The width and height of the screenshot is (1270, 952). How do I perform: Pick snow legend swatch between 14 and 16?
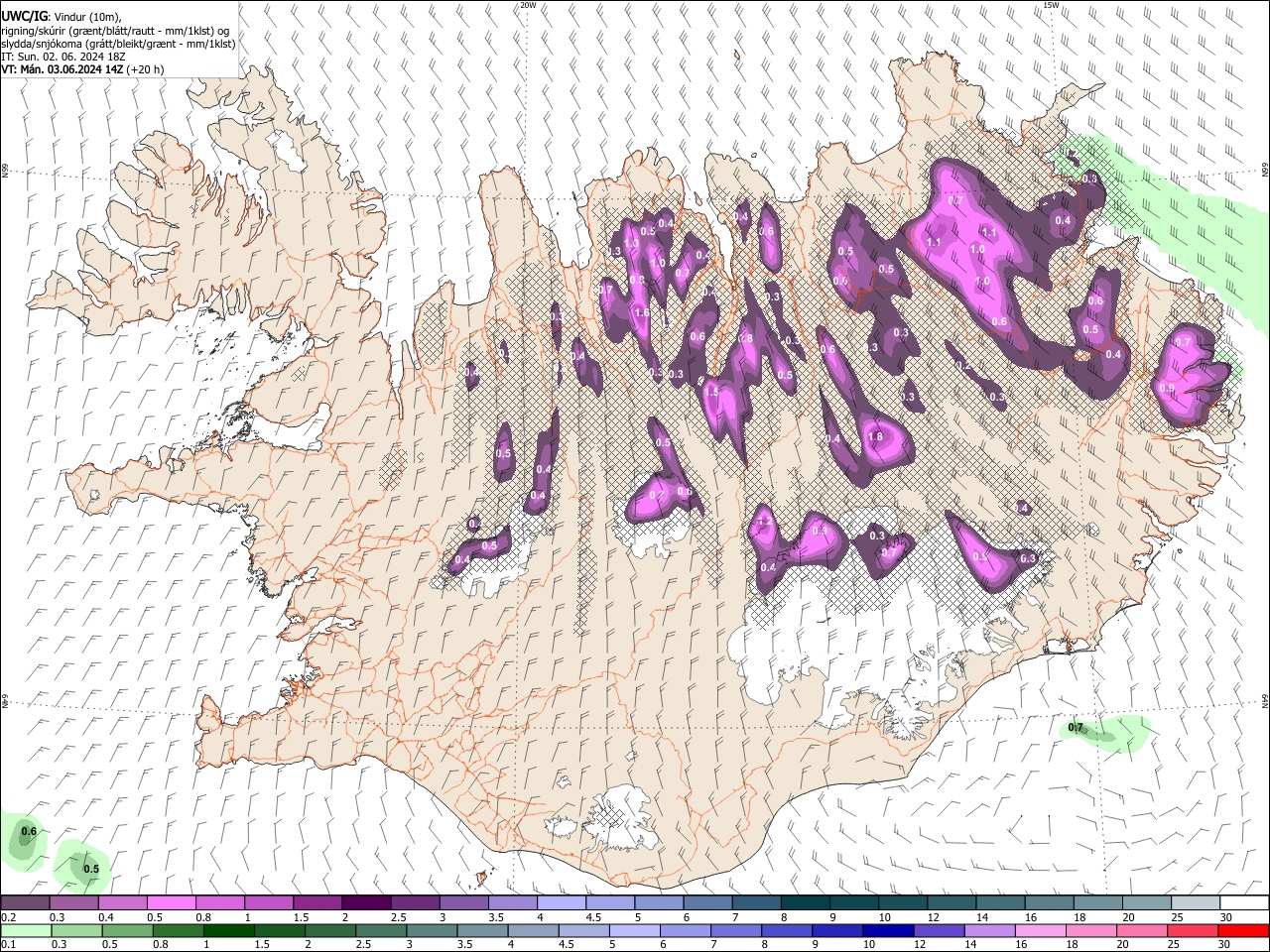(x=1001, y=902)
